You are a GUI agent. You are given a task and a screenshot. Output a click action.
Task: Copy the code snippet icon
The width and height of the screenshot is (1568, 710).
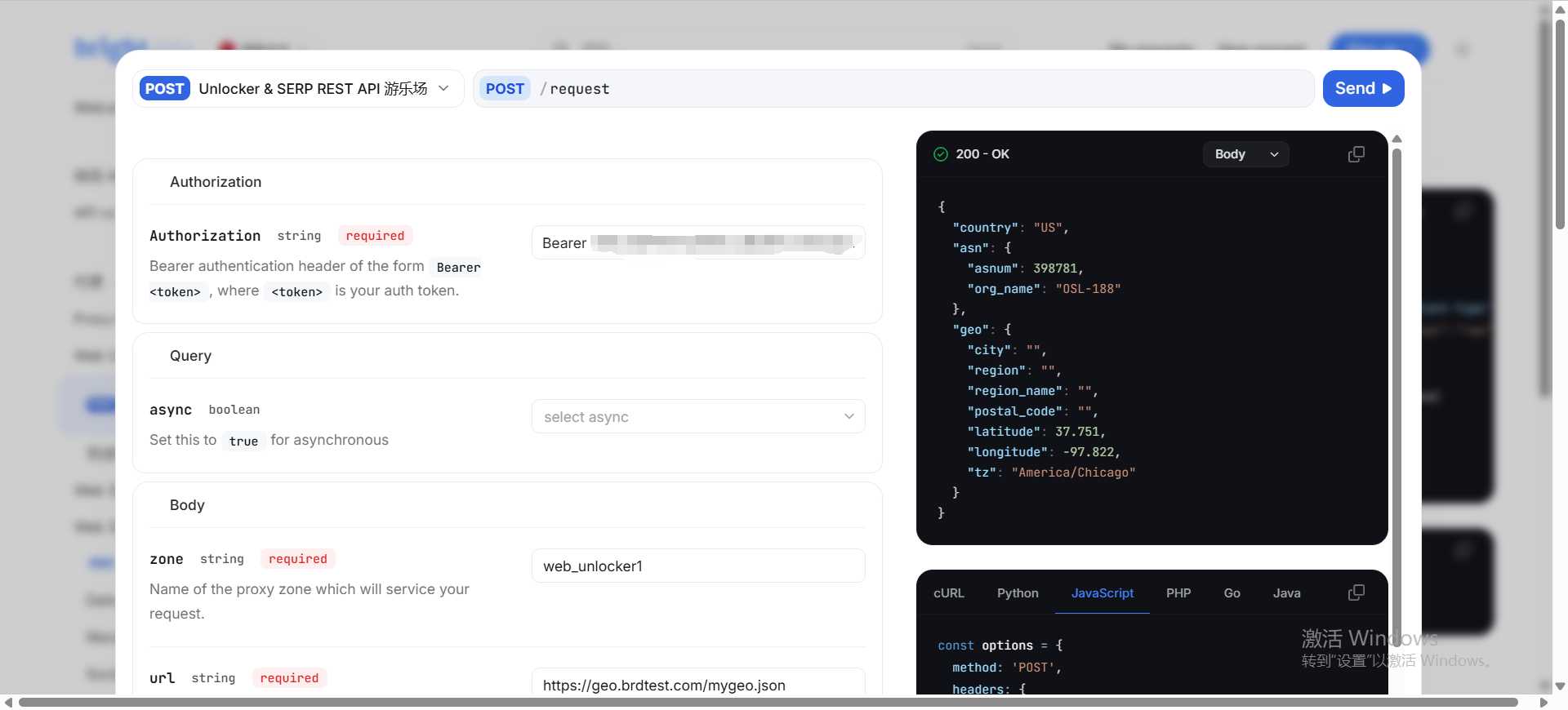click(1356, 592)
